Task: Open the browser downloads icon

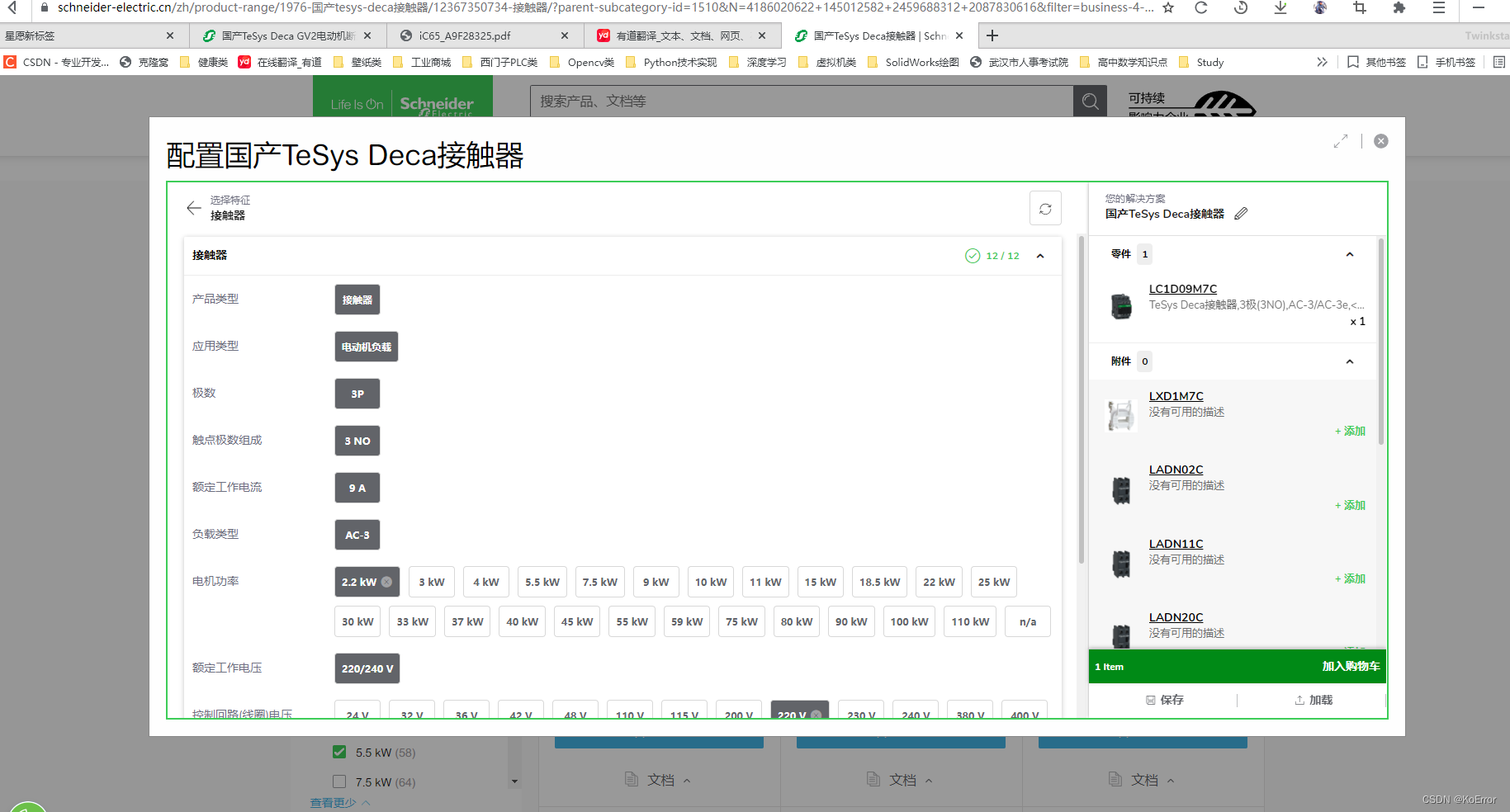Action: (1280, 7)
